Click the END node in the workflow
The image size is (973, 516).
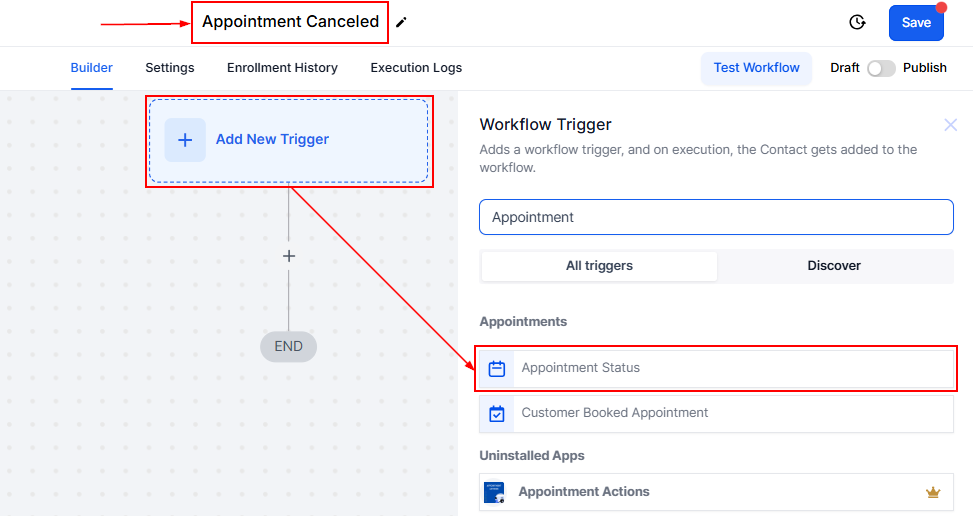pyautogui.click(x=288, y=347)
